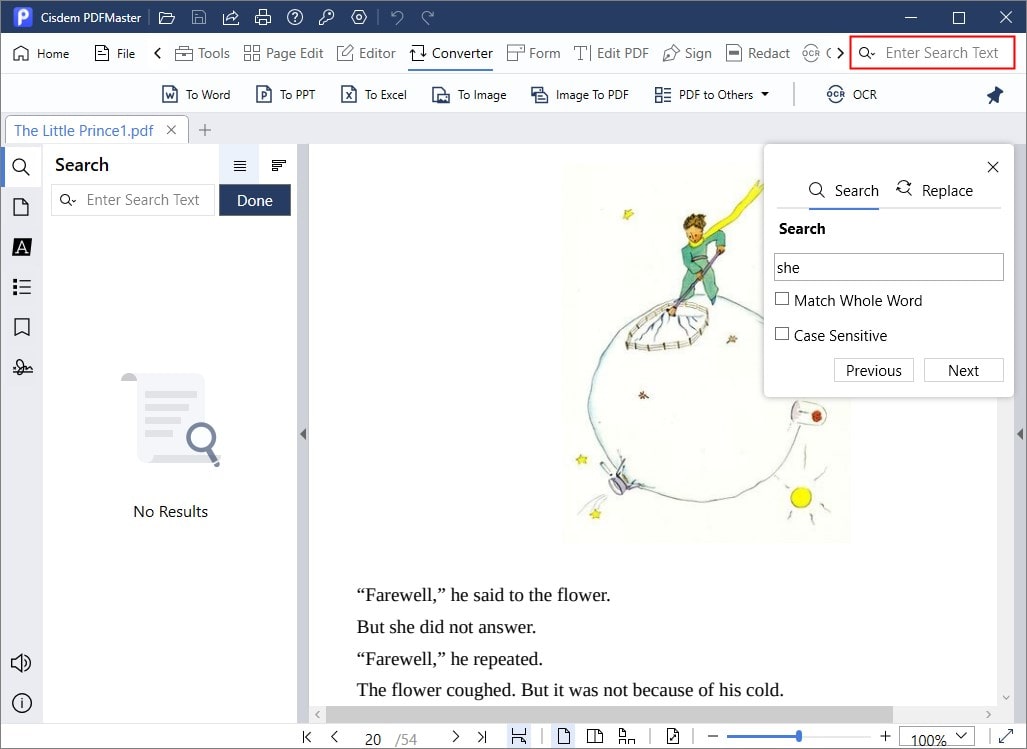Click the Share icon in title bar
Image resolution: width=1027 pixels, height=749 pixels.
[231, 18]
